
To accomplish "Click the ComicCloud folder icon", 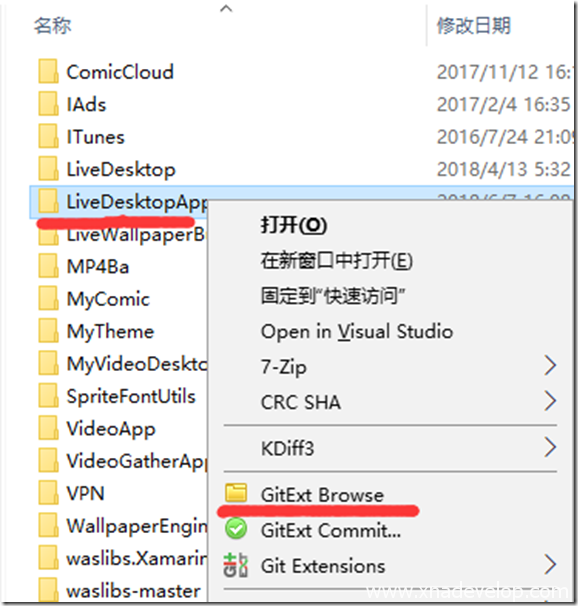I will (49, 71).
